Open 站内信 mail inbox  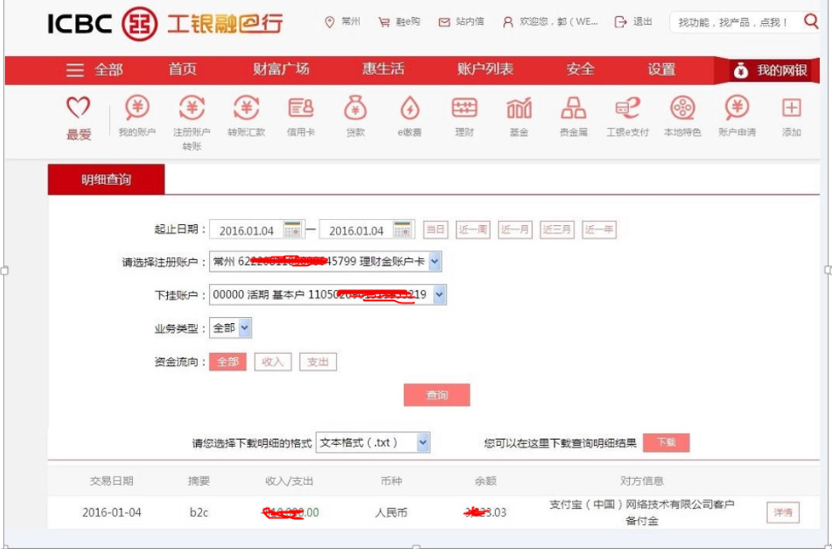point(461,22)
